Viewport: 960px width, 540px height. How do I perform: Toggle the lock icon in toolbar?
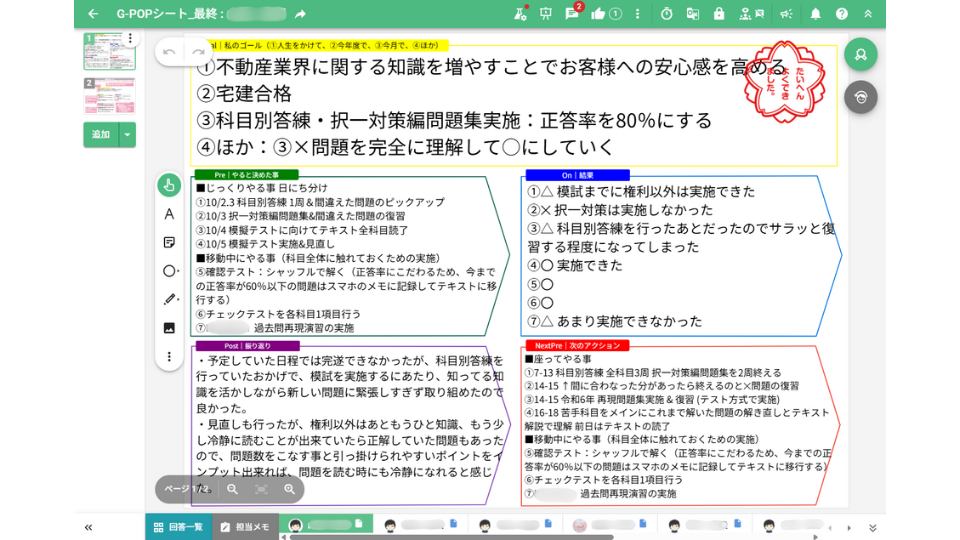[x=719, y=13]
